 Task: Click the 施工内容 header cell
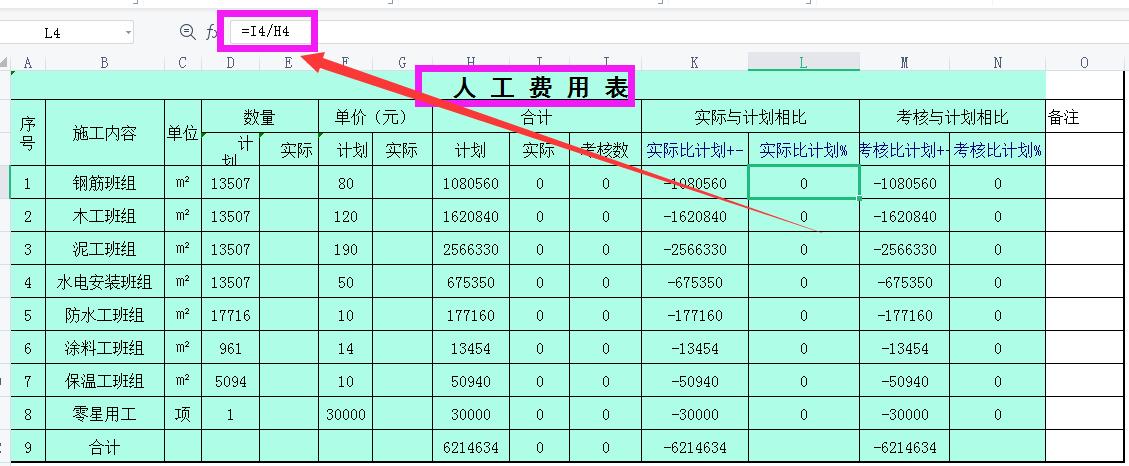[x=104, y=133]
